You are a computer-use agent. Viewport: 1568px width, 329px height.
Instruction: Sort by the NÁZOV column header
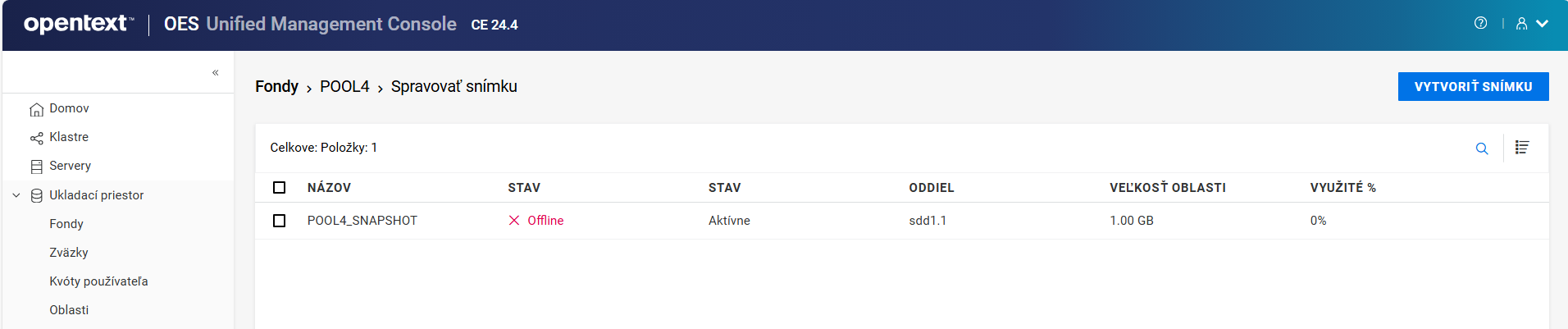click(329, 188)
